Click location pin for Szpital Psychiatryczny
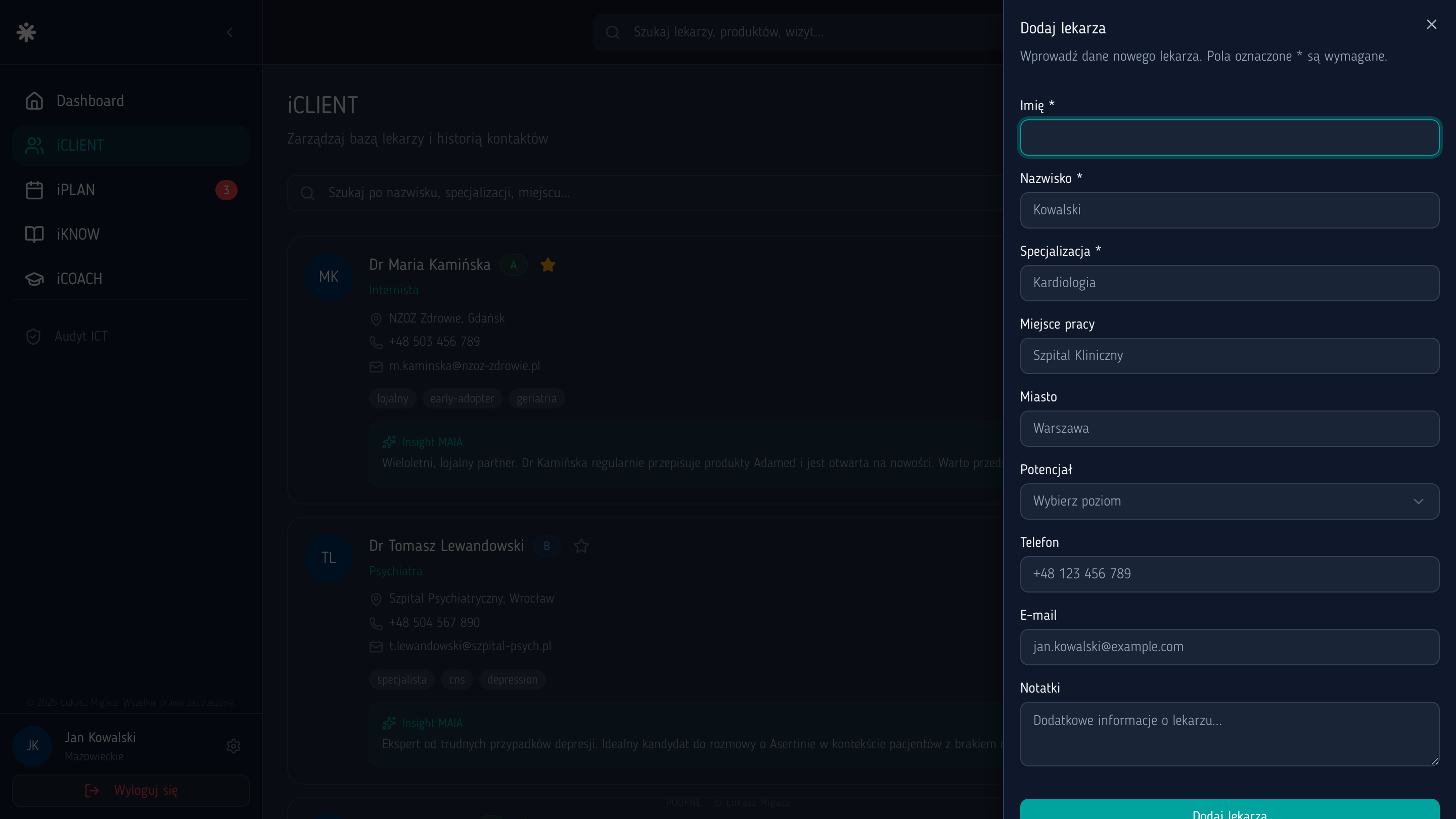 (x=376, y=599)
